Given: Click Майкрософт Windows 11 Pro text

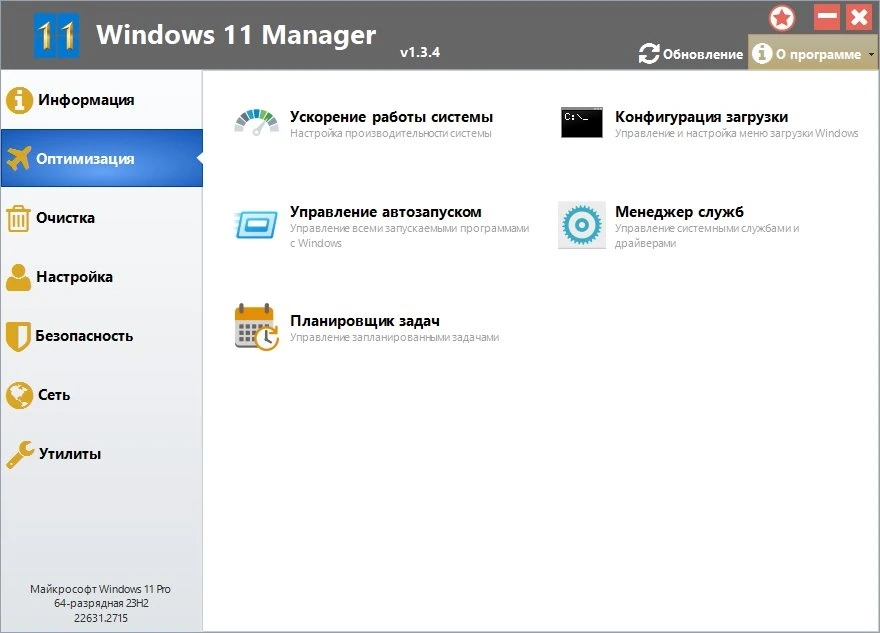Looking at the screenshot, I should [x=100, y=589].
